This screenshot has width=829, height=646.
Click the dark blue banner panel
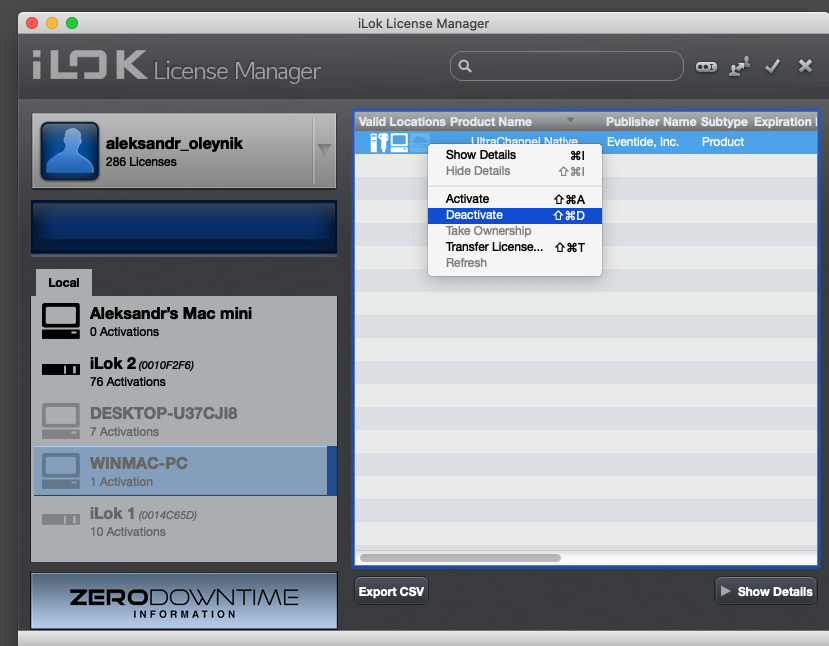[x=184, y=228]
